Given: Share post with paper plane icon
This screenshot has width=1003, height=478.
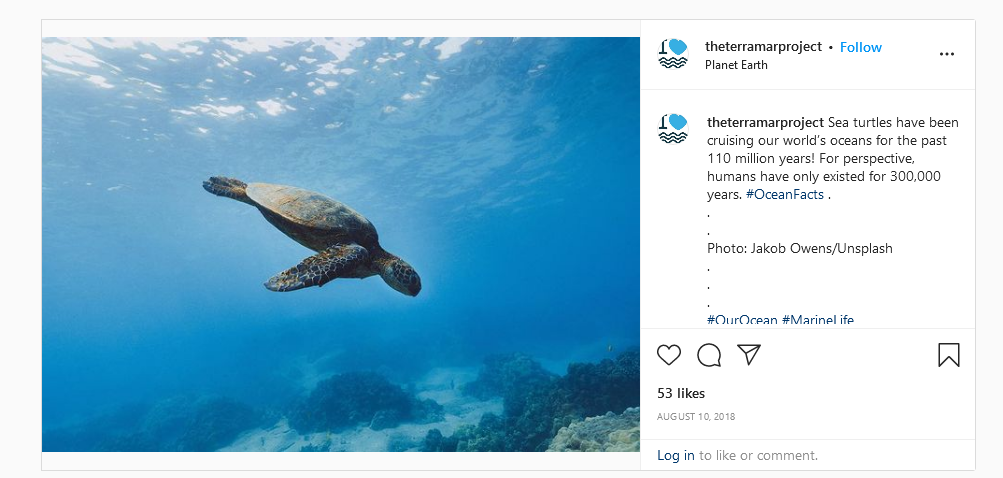Looking at the screenshot, I should tap(748, 355).
